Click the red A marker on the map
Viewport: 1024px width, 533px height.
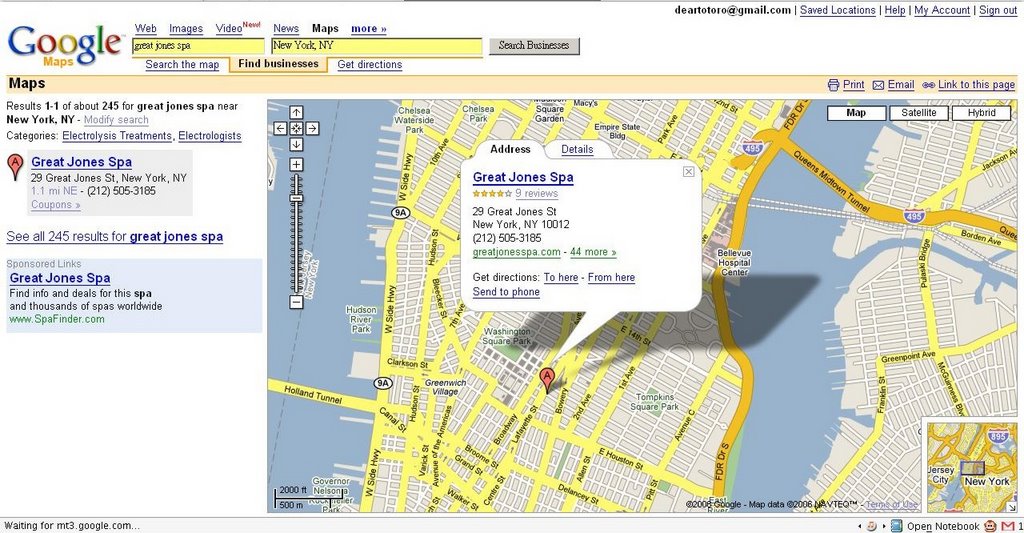click(547, 379)
